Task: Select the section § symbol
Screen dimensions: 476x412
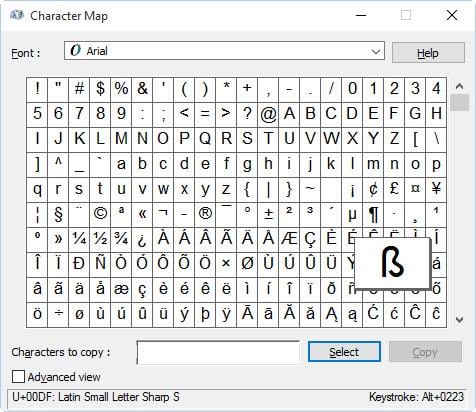Action: tap(58, 214)
